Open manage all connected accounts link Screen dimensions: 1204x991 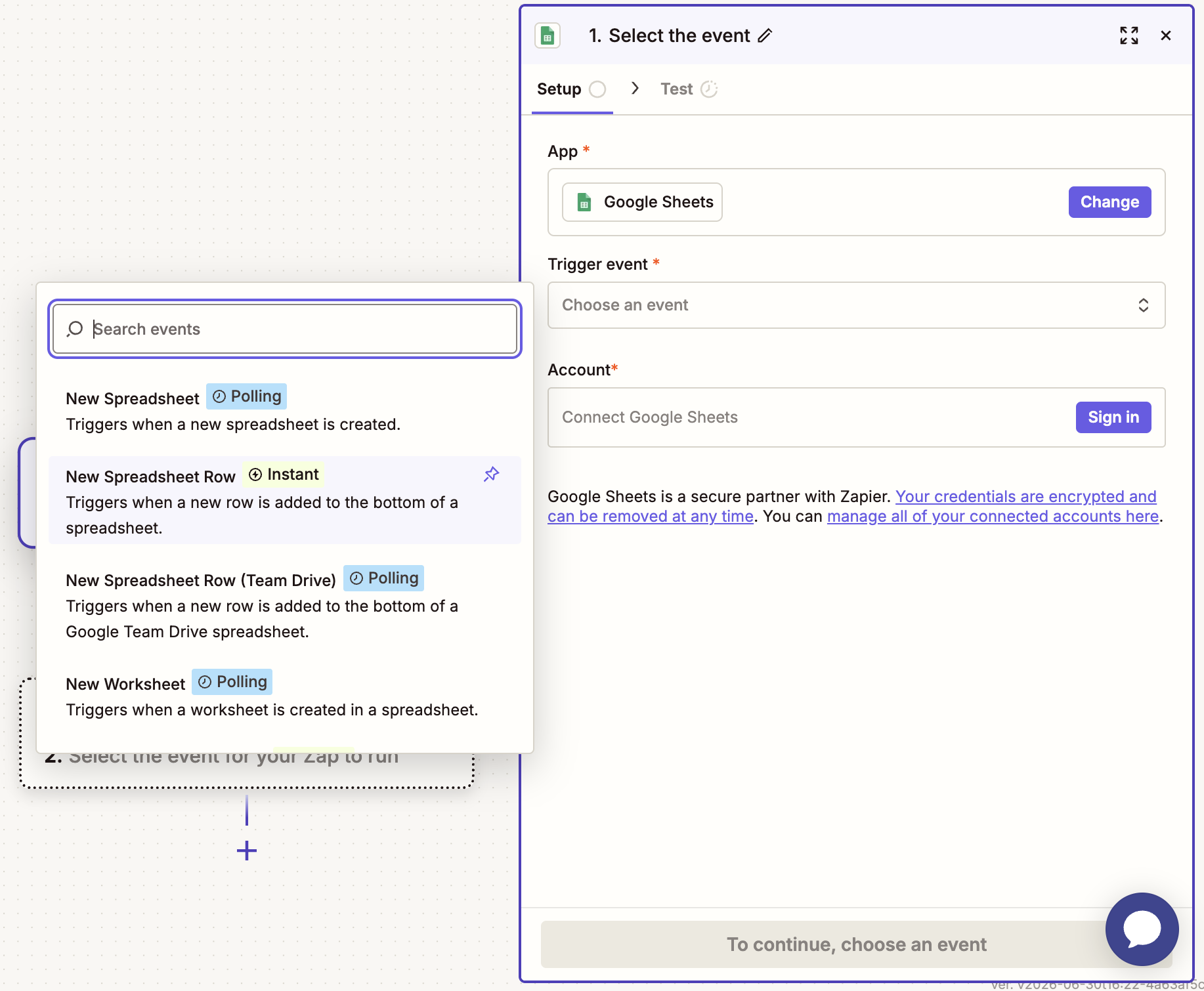click(x=993, y=517)
